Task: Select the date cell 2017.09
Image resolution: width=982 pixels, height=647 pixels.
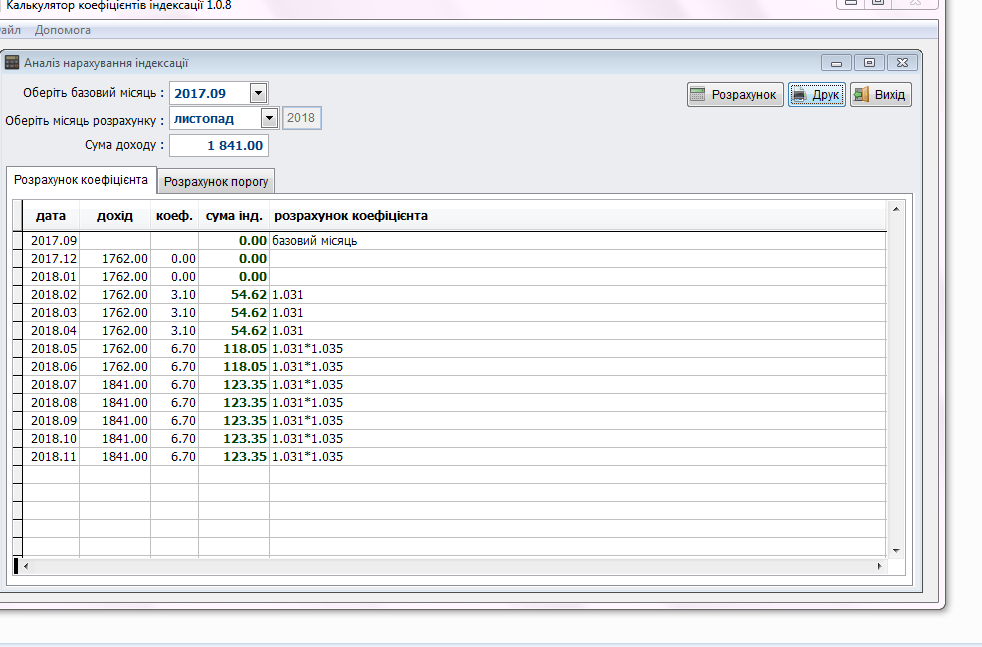Action: click(x=51, y=241)
